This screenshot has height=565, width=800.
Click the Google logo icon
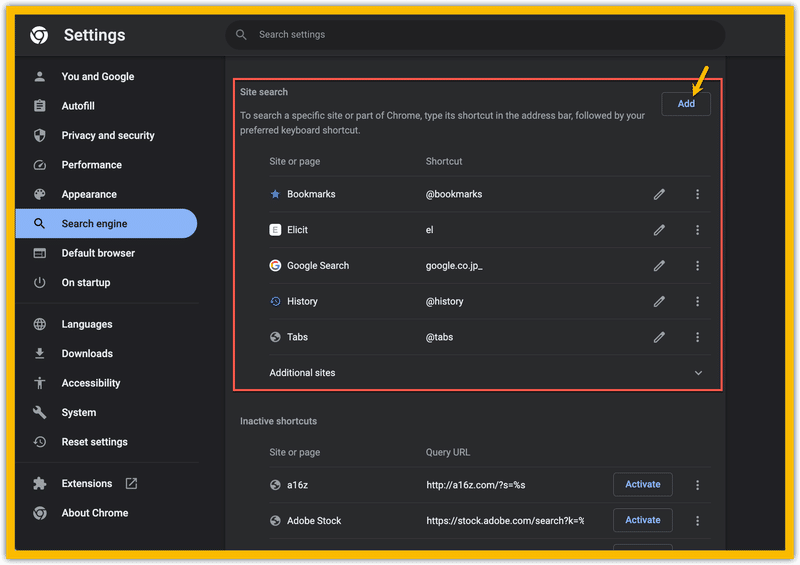click(x=275, y=266)
